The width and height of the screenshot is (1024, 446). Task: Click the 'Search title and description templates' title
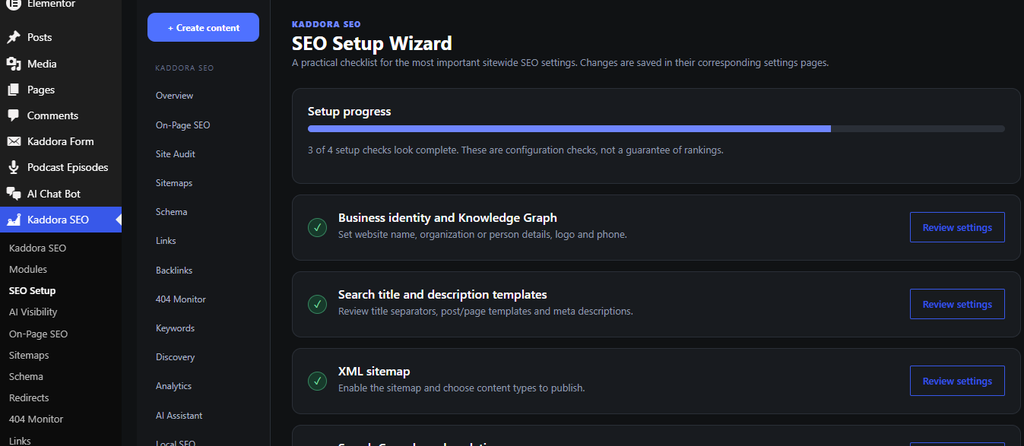[442, 295]
